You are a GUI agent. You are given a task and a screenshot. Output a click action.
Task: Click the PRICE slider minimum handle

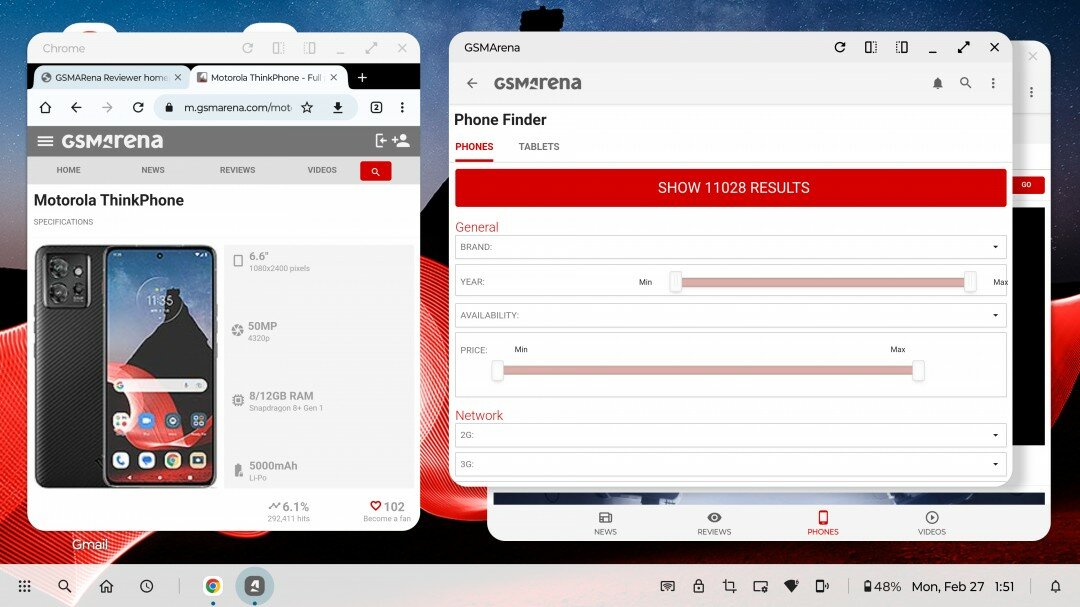tap(497, 371)
